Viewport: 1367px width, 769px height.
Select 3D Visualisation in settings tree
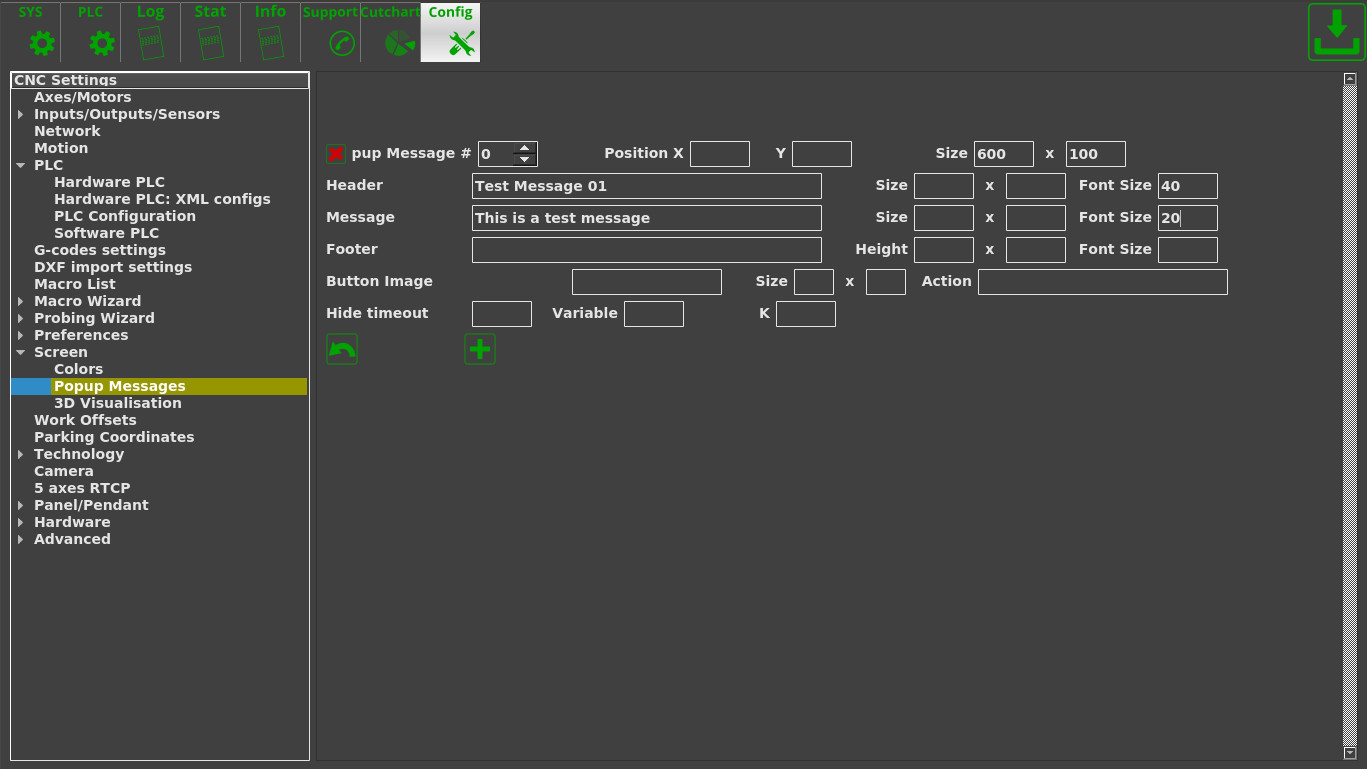point(117,403)
